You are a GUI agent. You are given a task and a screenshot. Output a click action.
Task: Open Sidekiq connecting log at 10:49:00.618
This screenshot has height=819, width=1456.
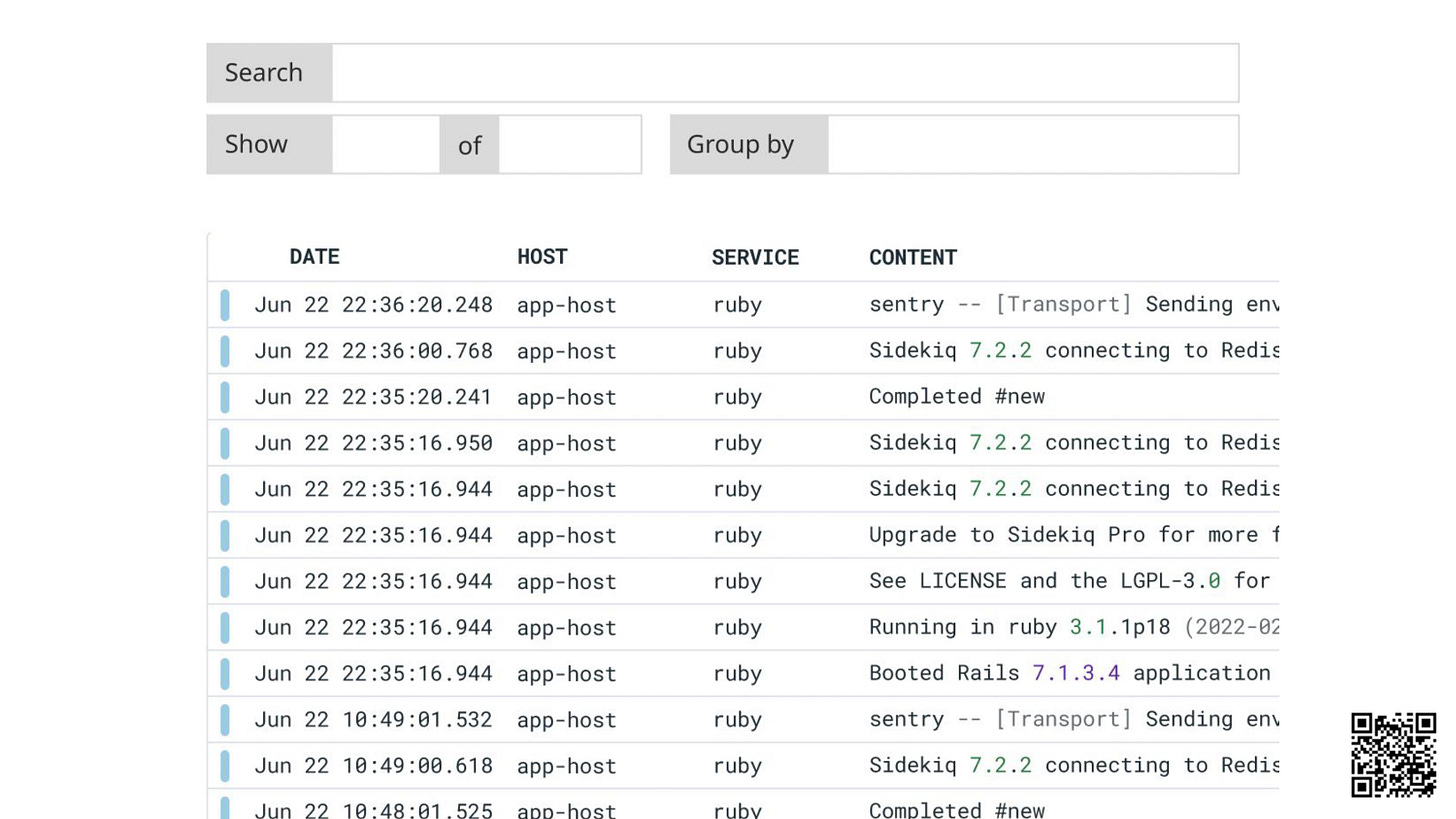1074,765
